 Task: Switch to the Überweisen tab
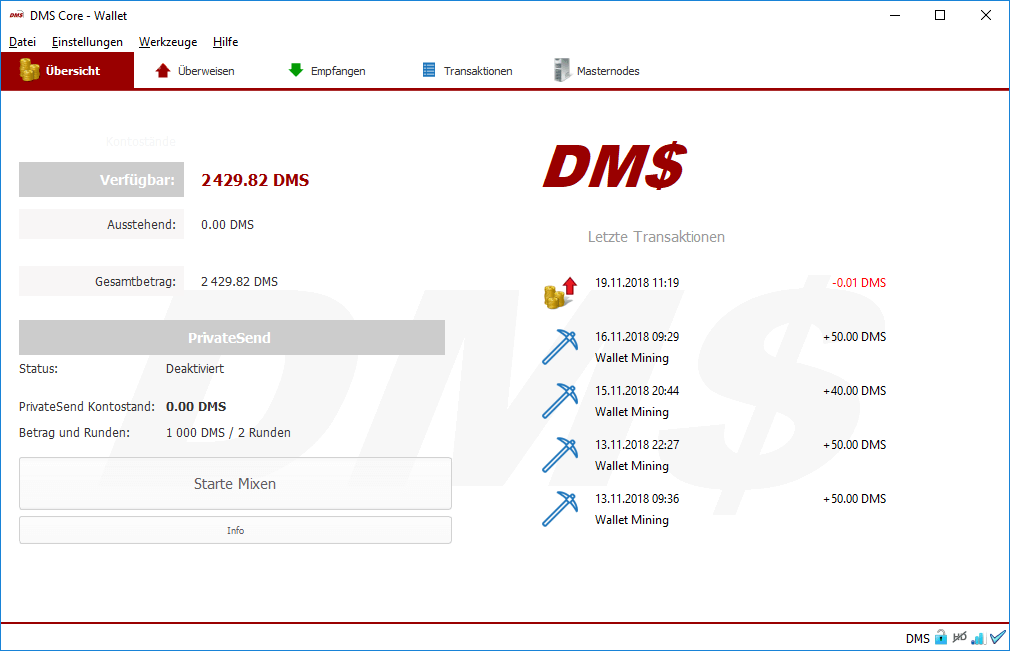coord(195,71)
